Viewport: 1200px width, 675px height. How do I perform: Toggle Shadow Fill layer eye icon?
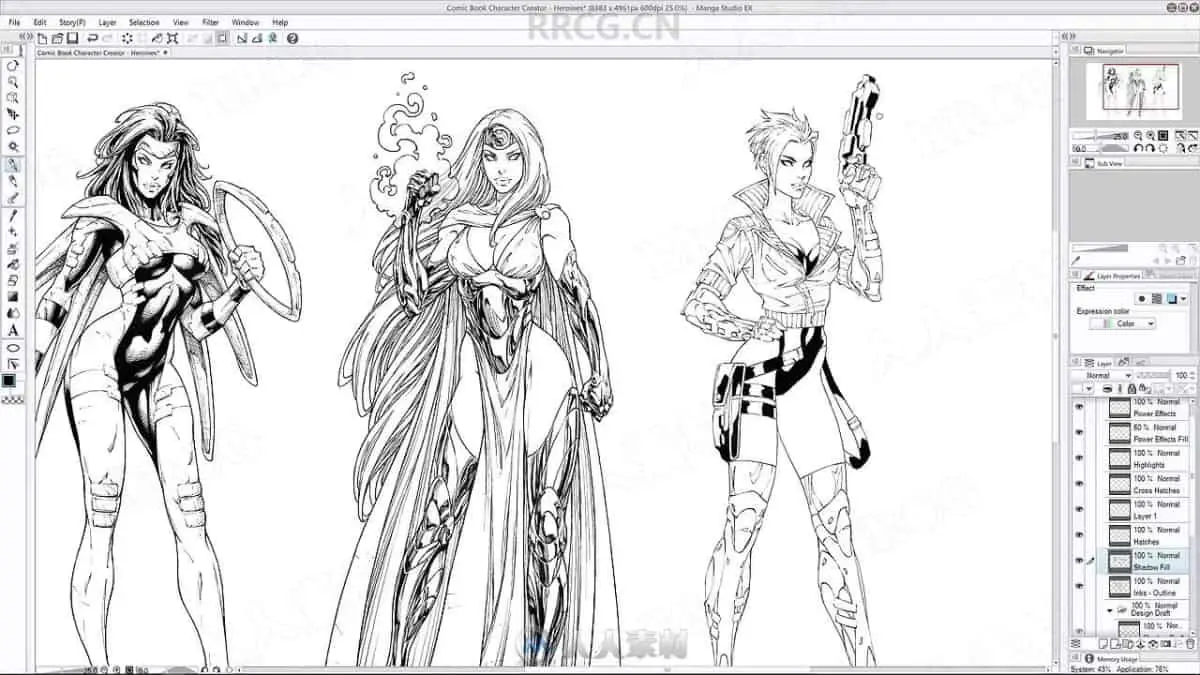tap(1079, 561)
